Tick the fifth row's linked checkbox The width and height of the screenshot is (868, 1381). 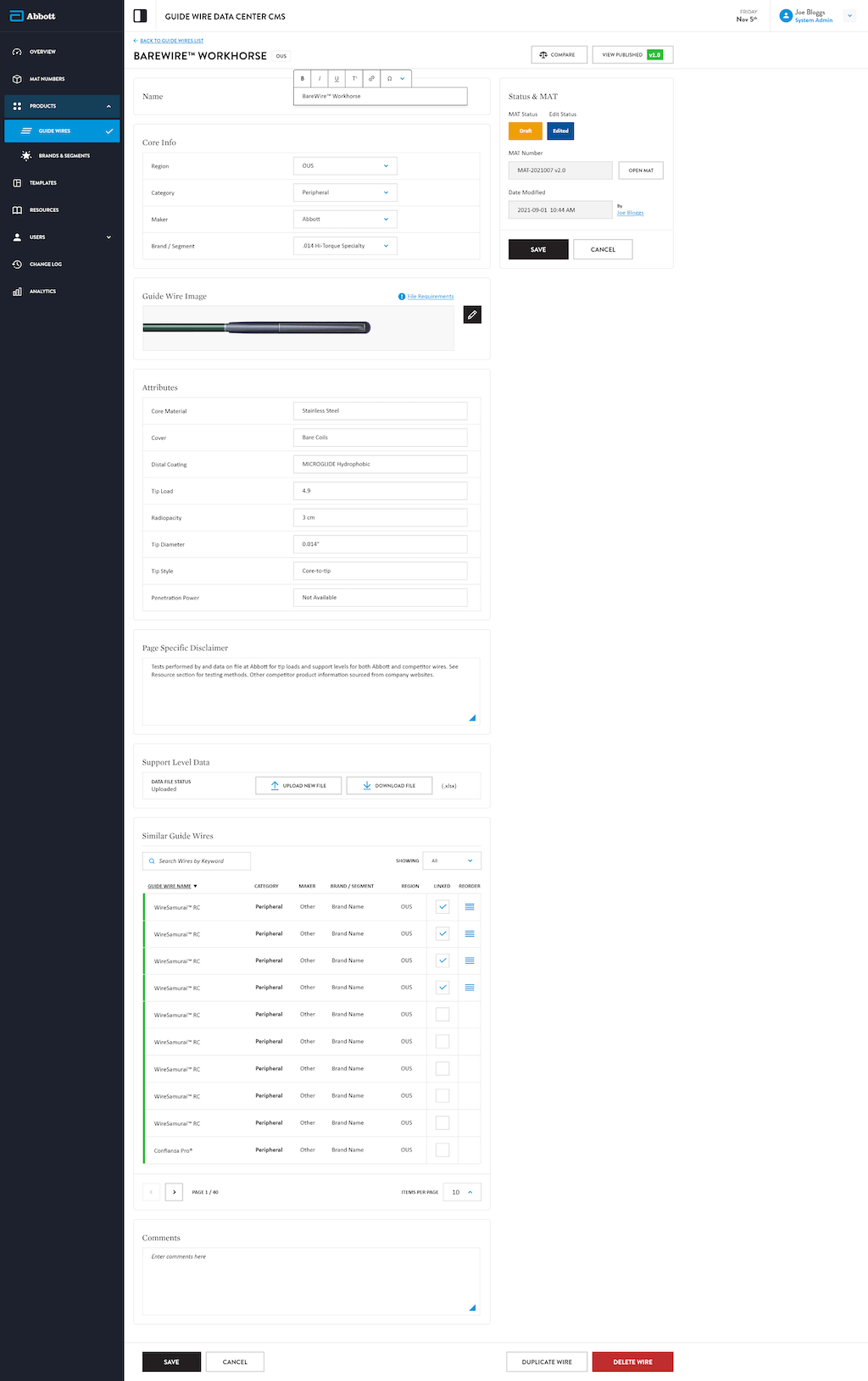pos(442,1015)
